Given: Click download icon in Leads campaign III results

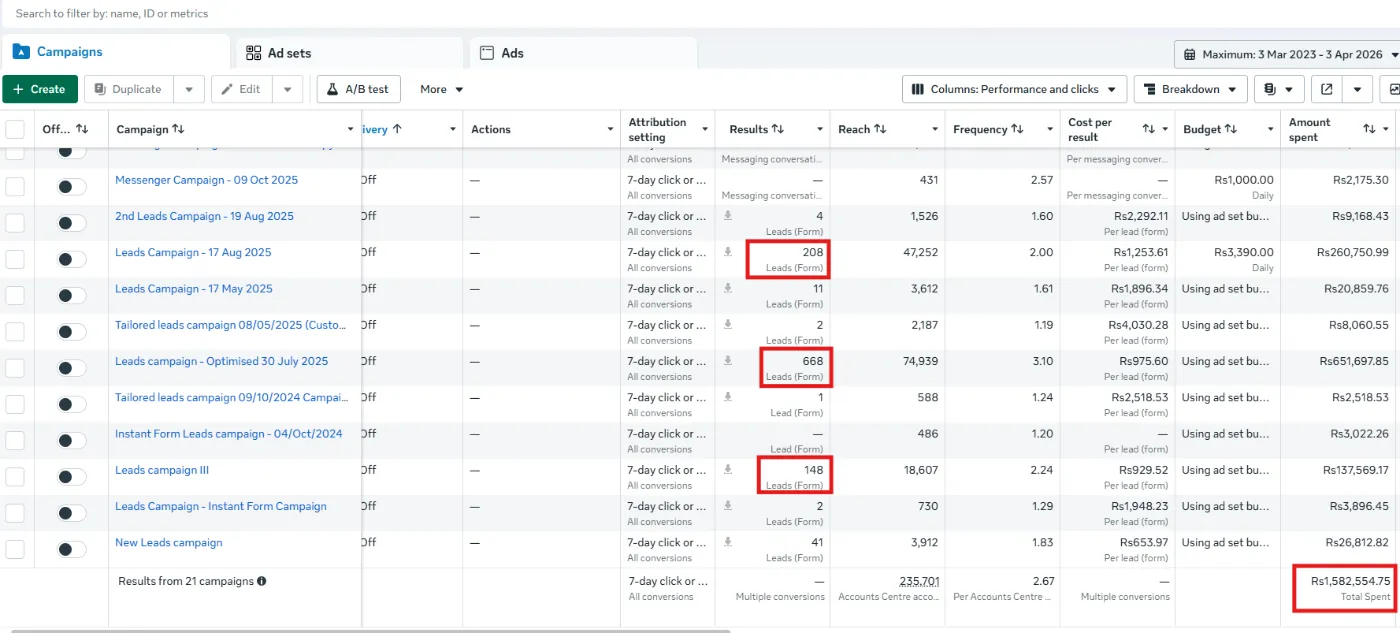Looking at the screenshot, I should 728,470.
